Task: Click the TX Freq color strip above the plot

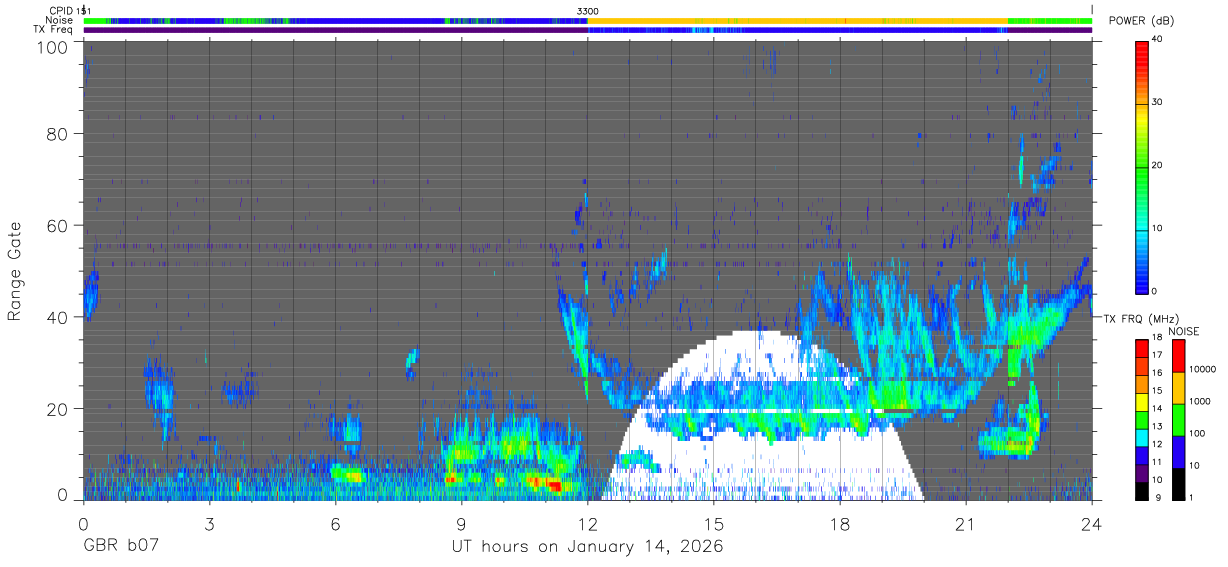Action: pyautogui.click(x=587, y=30)
